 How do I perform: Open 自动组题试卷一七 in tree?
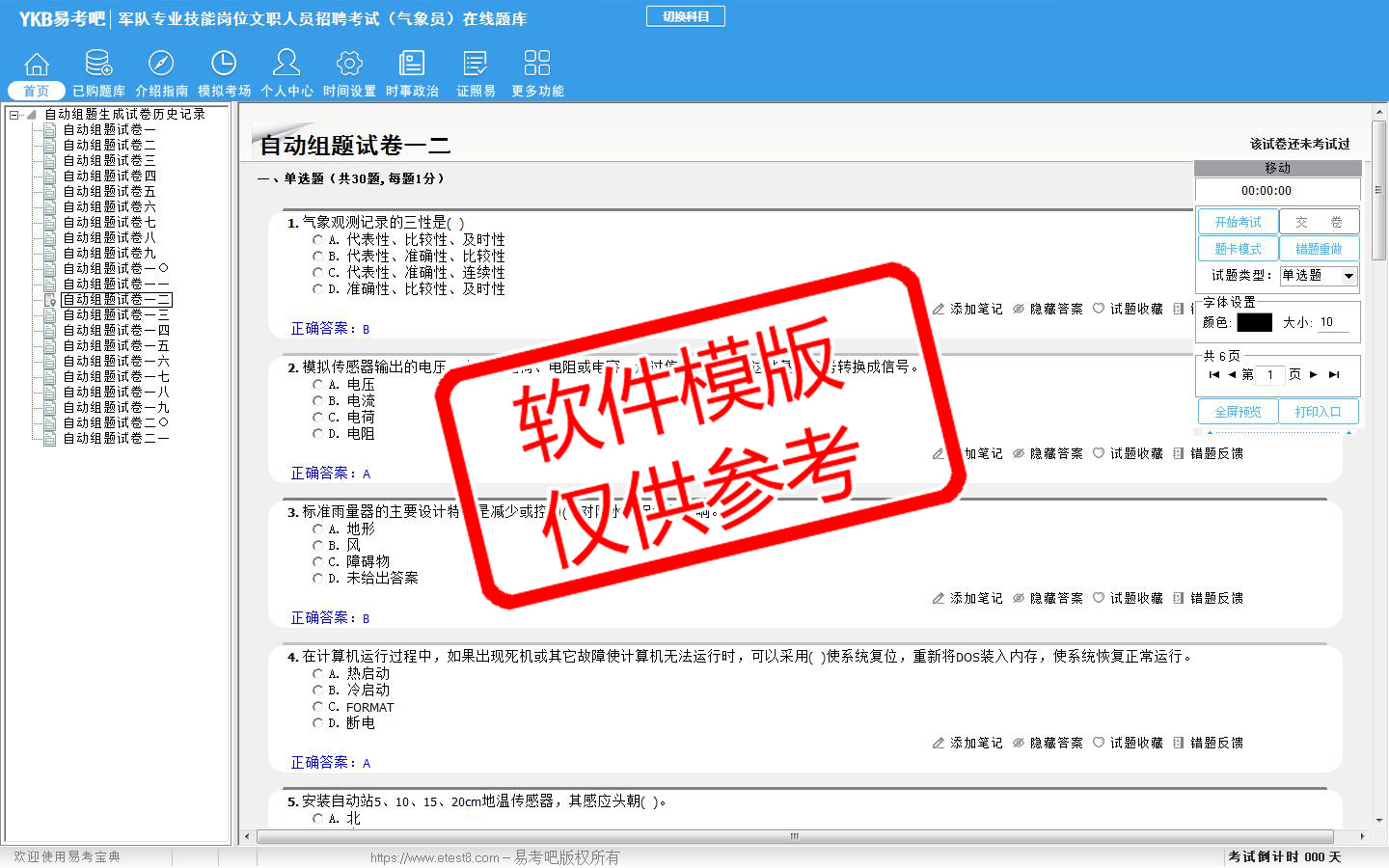tap(116, 376)
